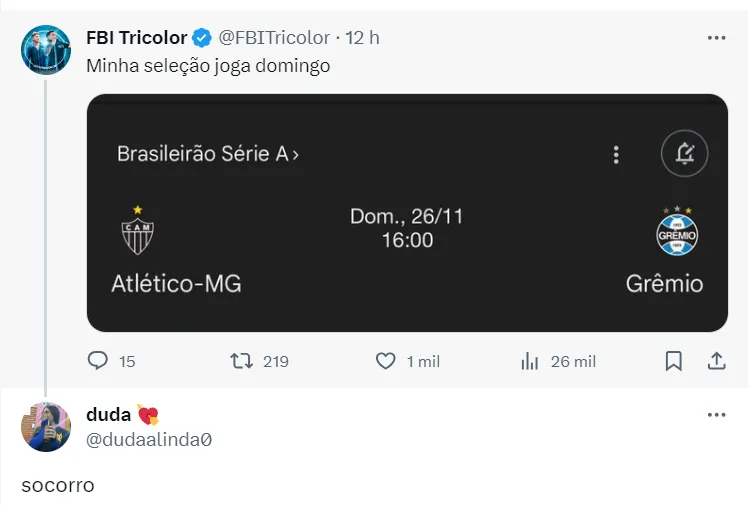Open the reply icon on FBI Tricolor's tweet
This screenshot has width=748, height=505.
[98, 361]
